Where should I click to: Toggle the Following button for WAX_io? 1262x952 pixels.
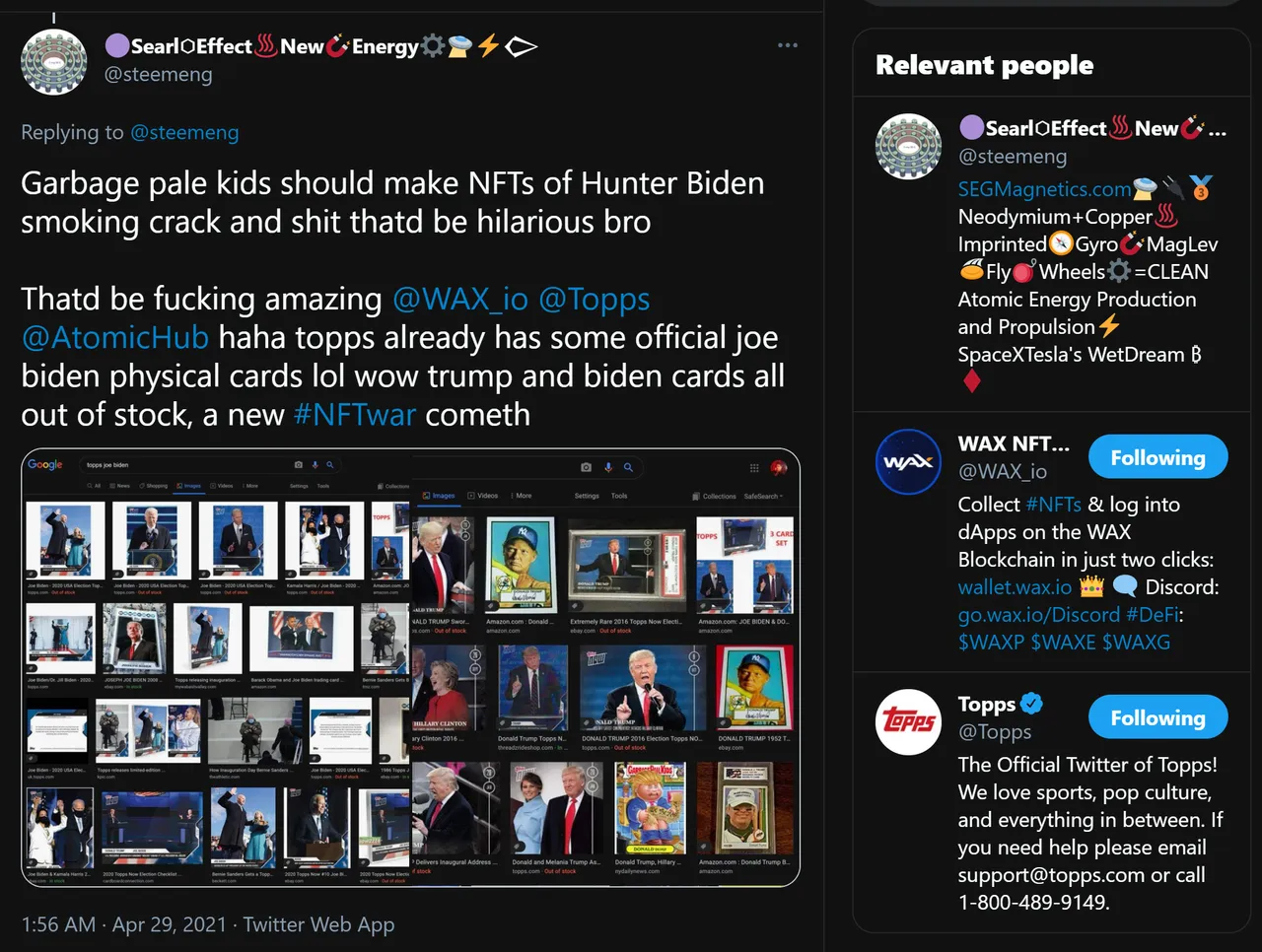pos(1157,457)
